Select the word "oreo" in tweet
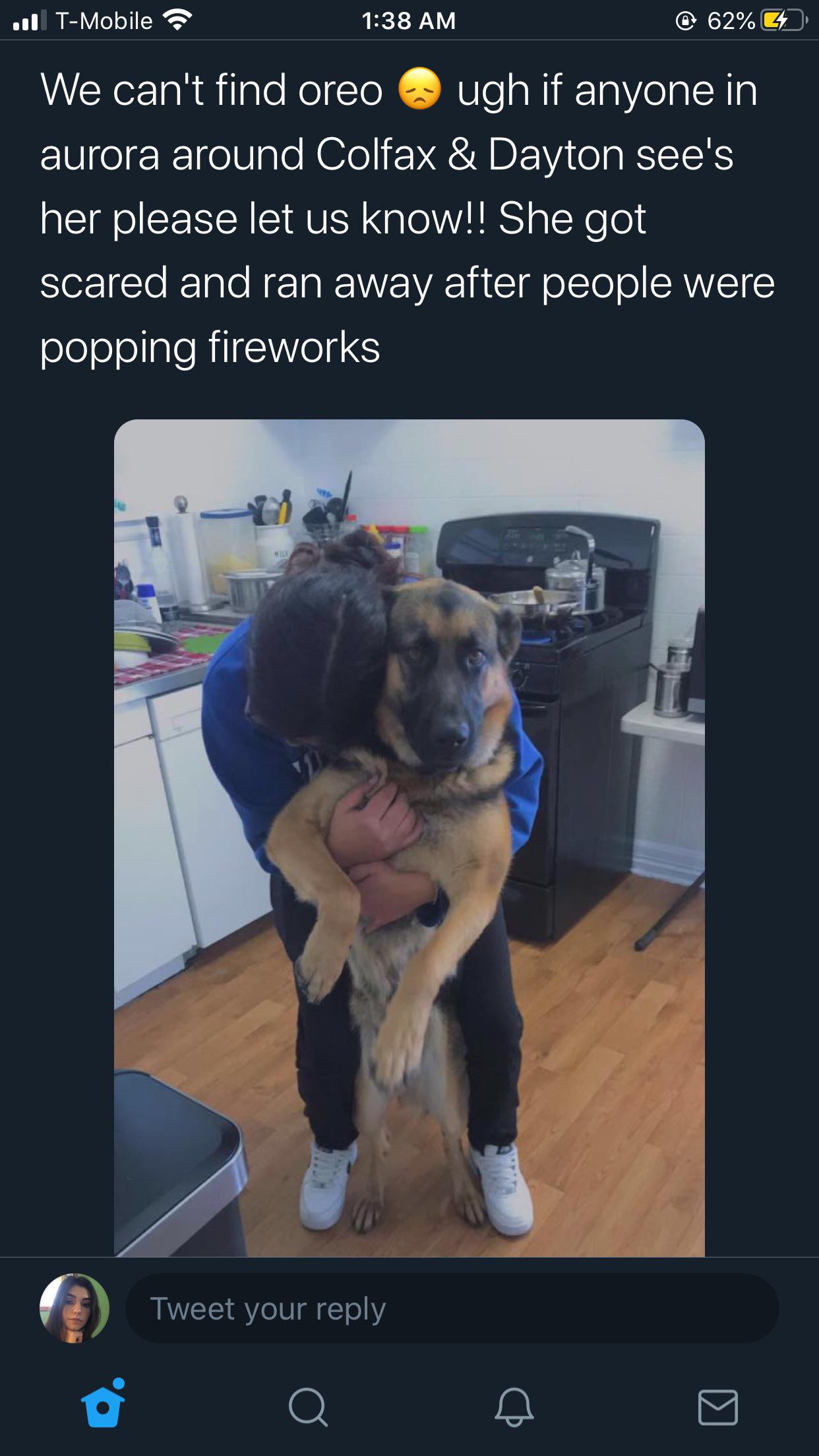 340,90
